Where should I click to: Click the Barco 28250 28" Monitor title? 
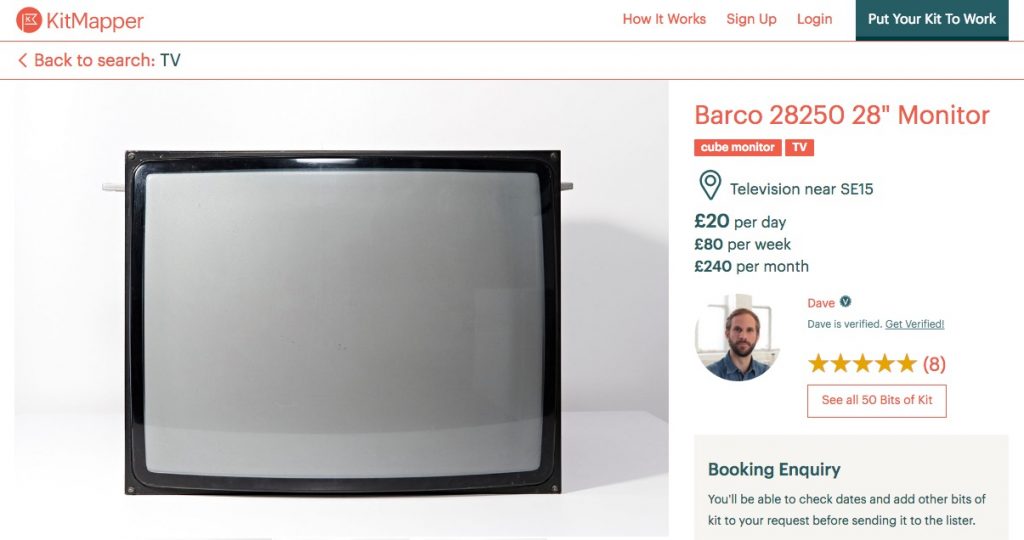tap(842, 115)
